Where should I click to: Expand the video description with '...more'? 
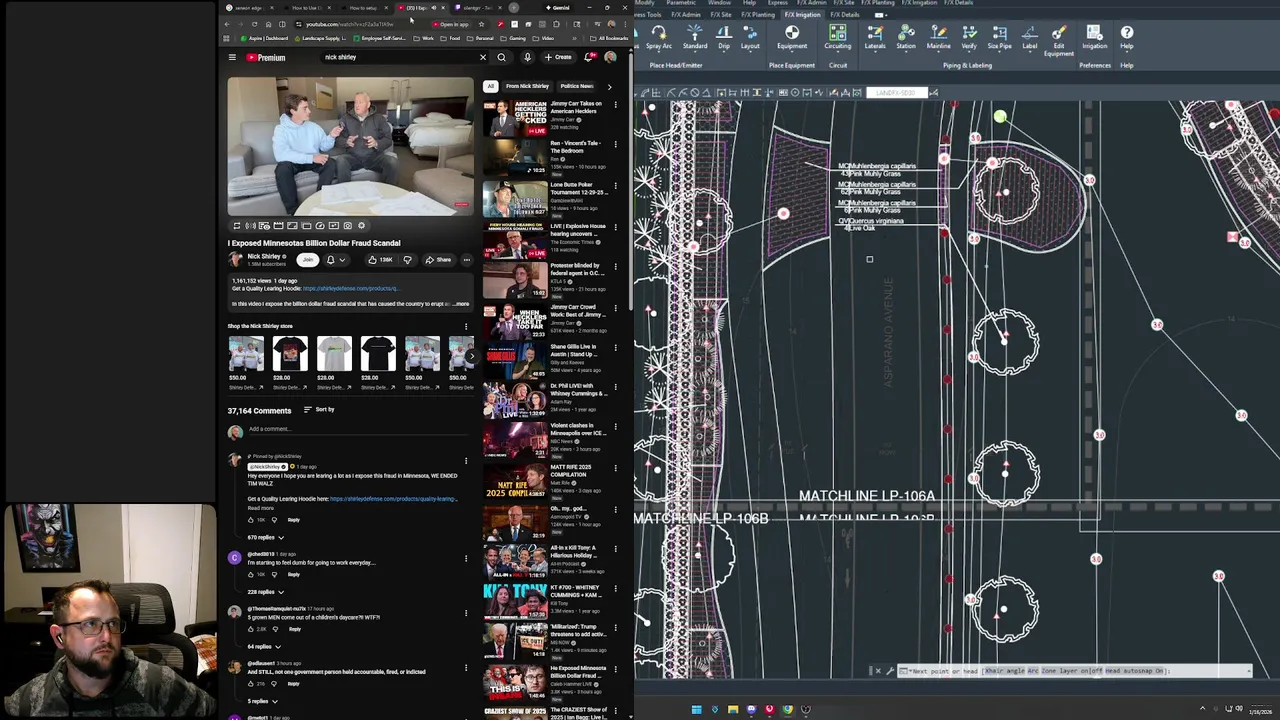pyautogui.click(x=461, y=304)
